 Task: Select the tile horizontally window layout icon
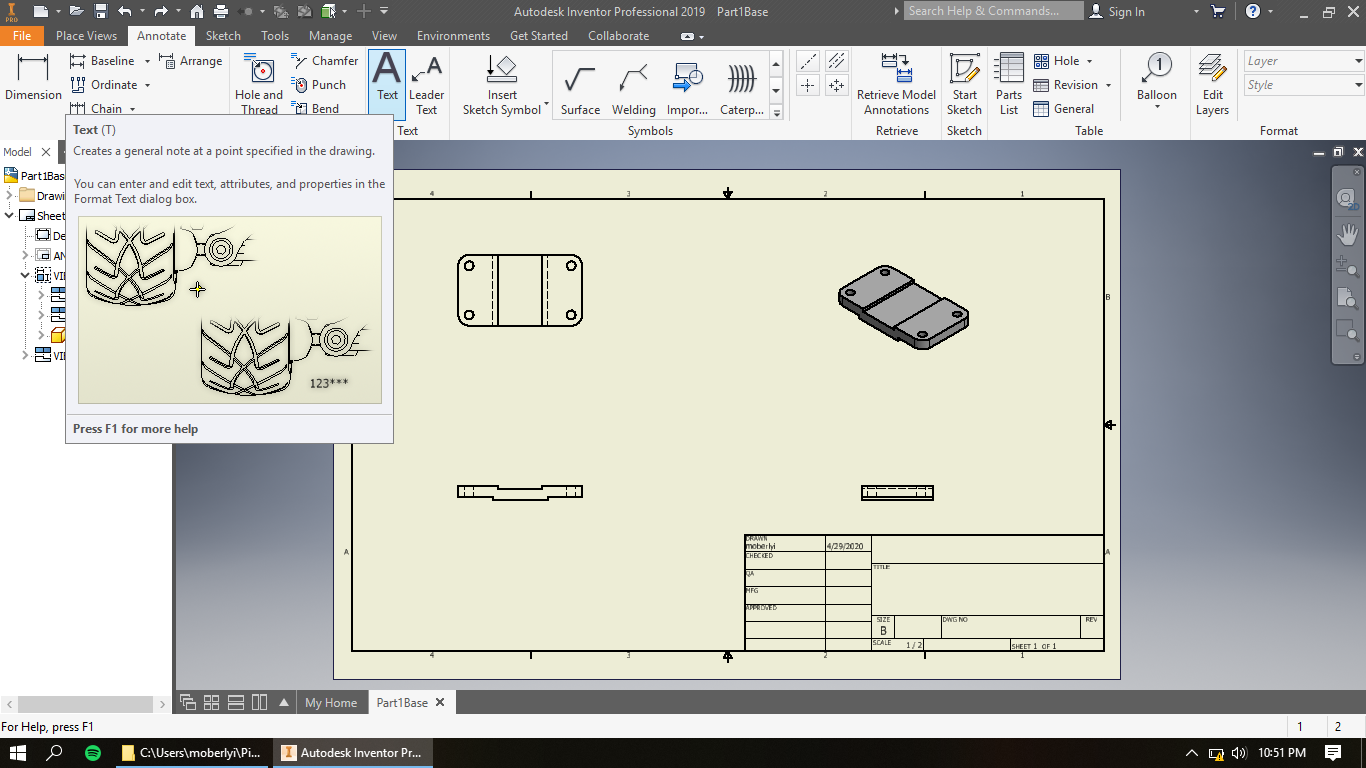point(236,702)
